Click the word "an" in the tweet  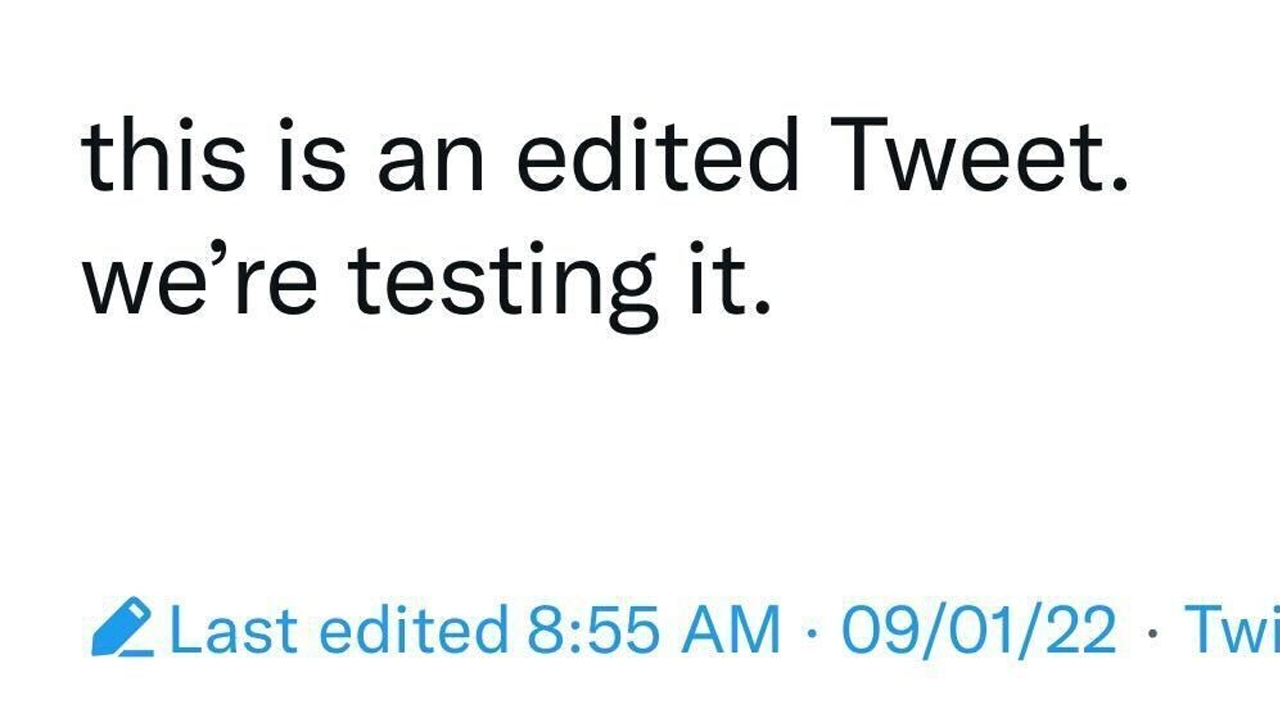point(430,165)
